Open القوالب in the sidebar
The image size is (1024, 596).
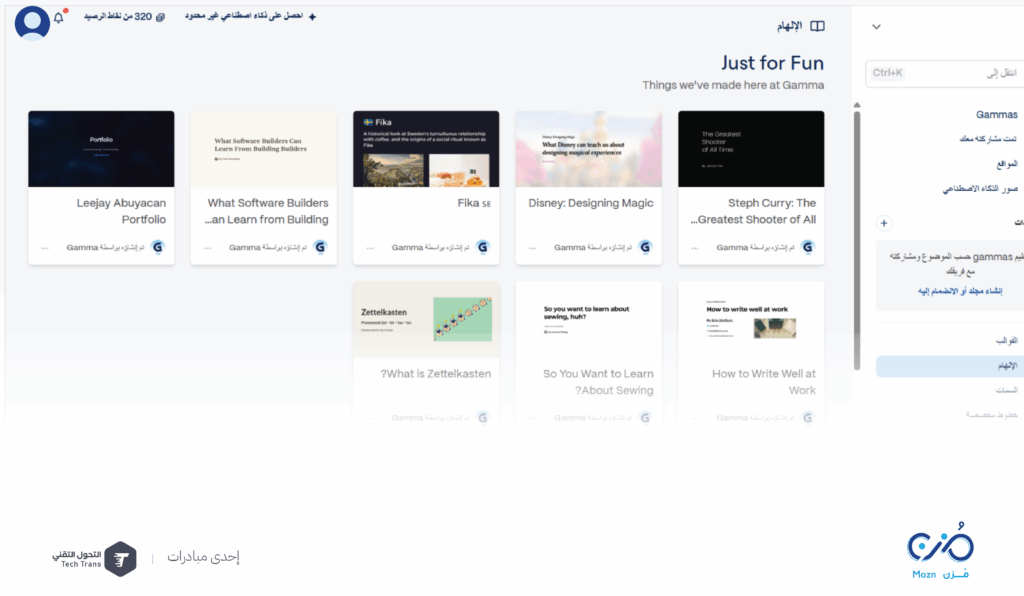[x=1006, y=341]
